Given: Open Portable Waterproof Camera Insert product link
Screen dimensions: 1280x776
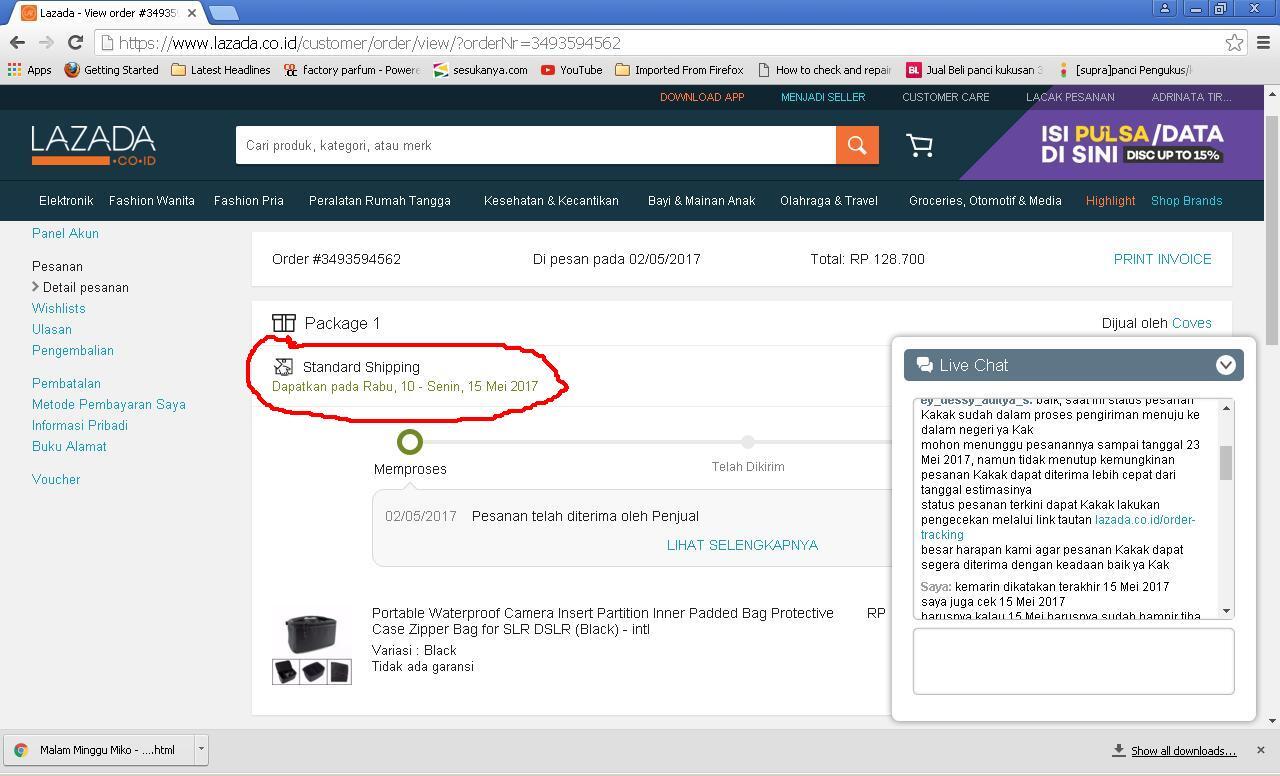Looking at the screenshot, I should tap(603, 621).
